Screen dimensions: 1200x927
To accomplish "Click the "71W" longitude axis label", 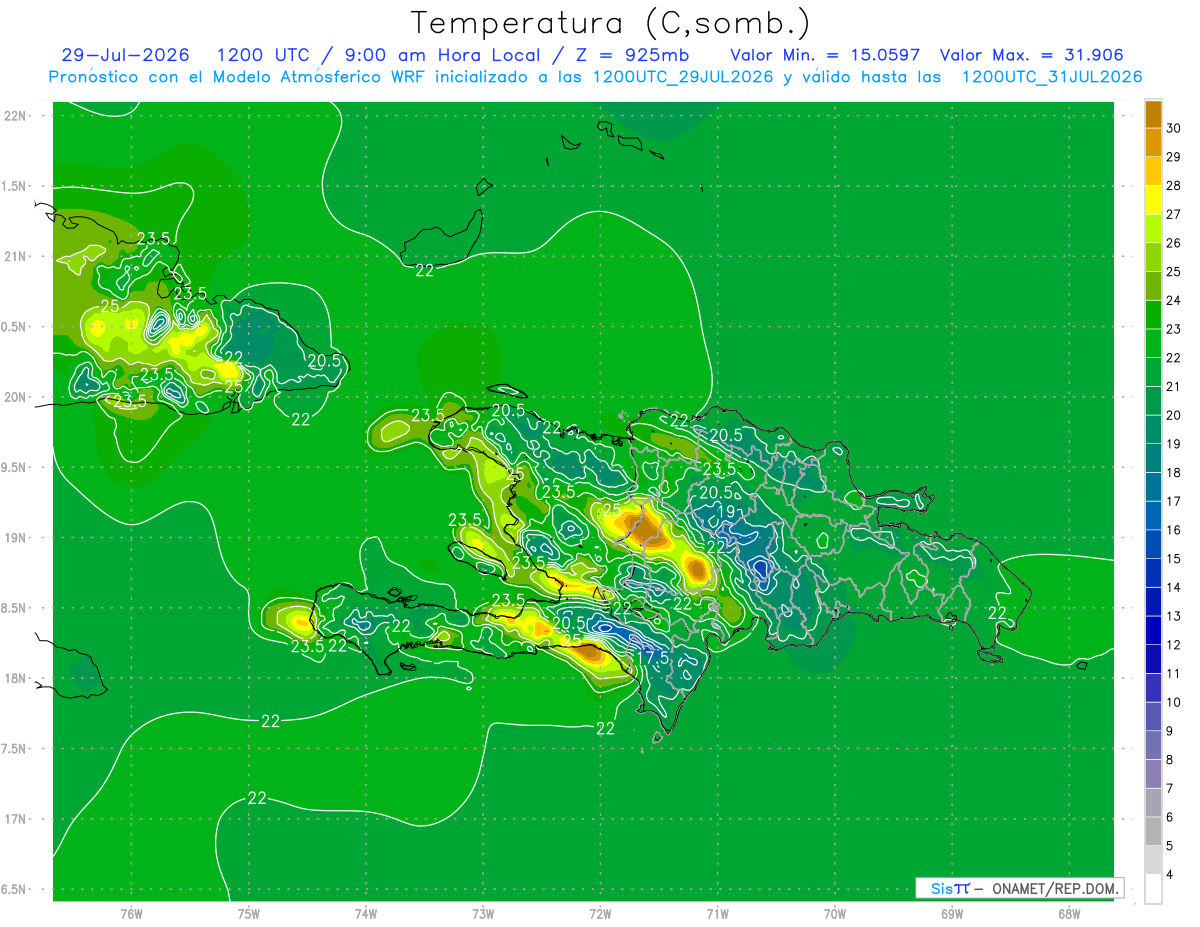I will [717, 915].
